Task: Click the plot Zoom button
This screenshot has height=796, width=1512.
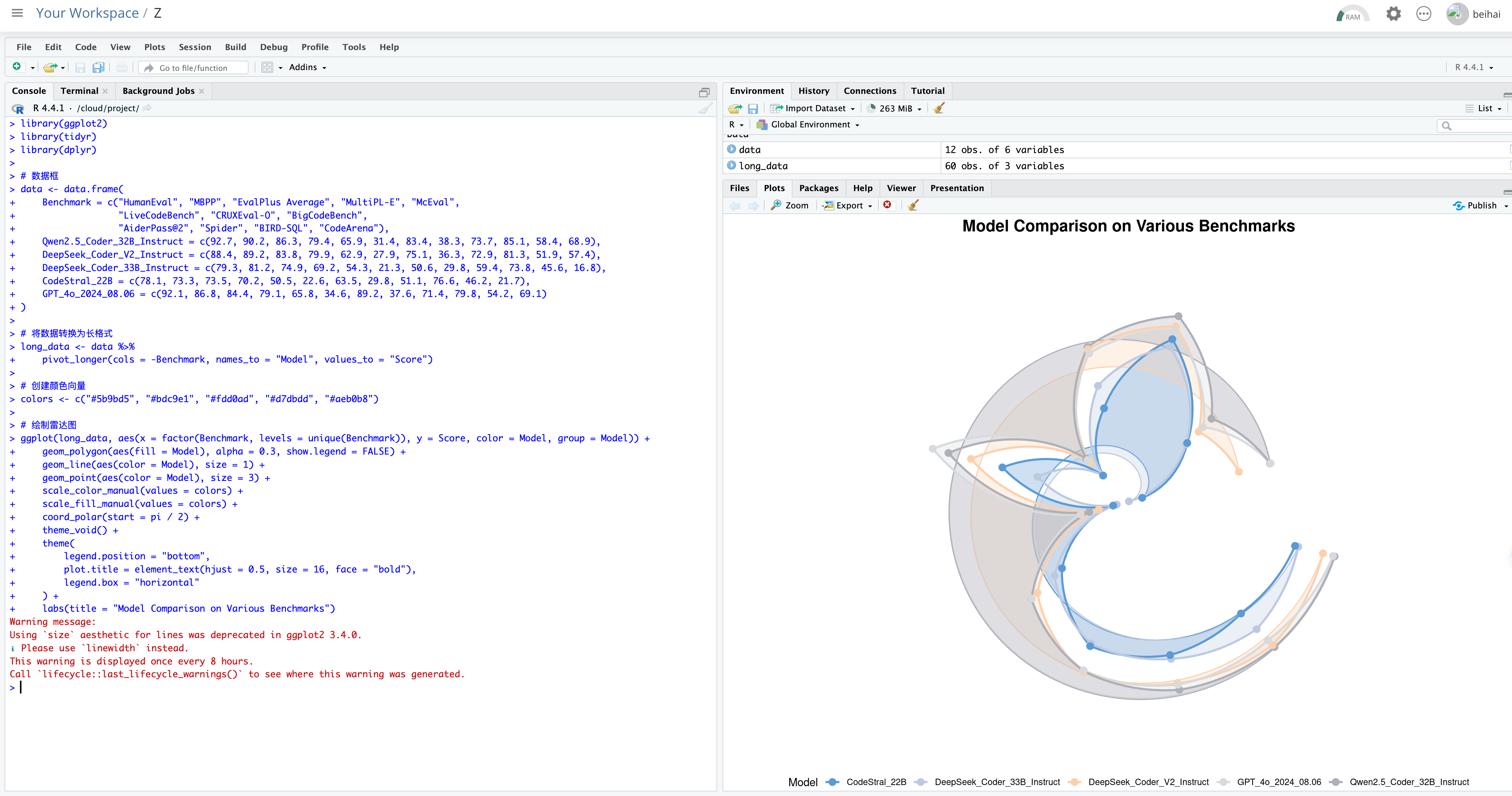Action: 790,205
